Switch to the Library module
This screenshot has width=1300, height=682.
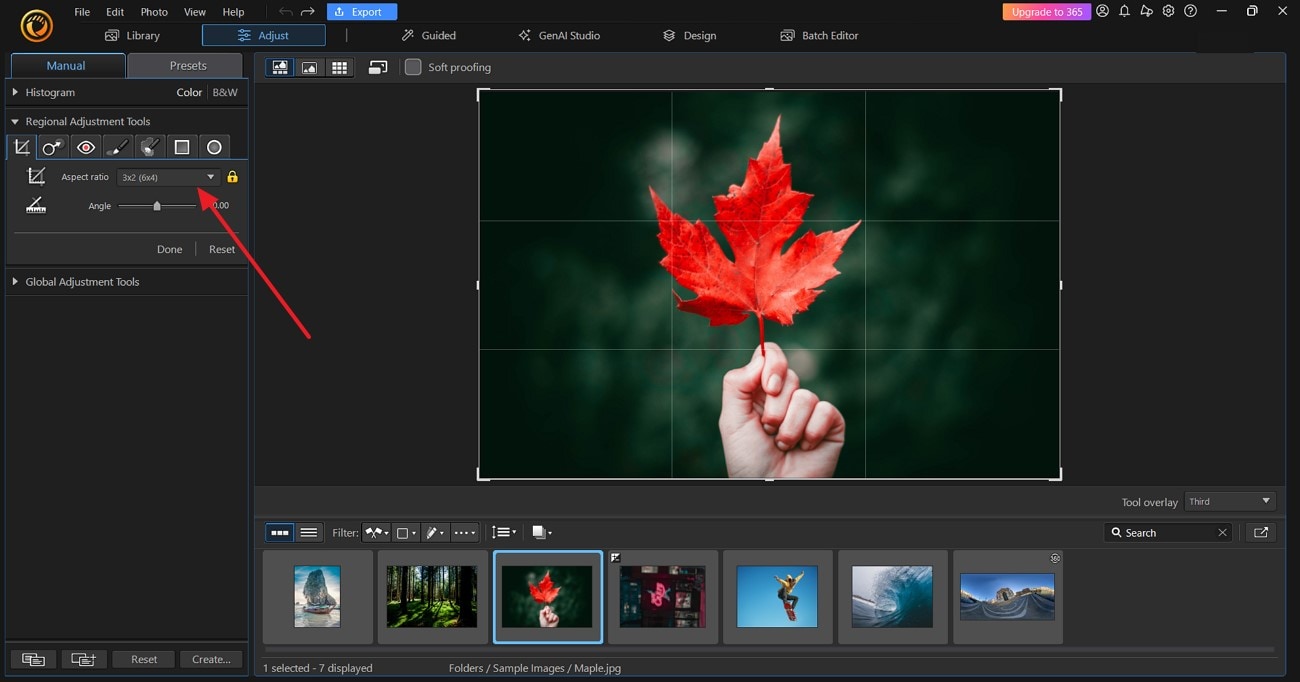click(x=132, y=35)
